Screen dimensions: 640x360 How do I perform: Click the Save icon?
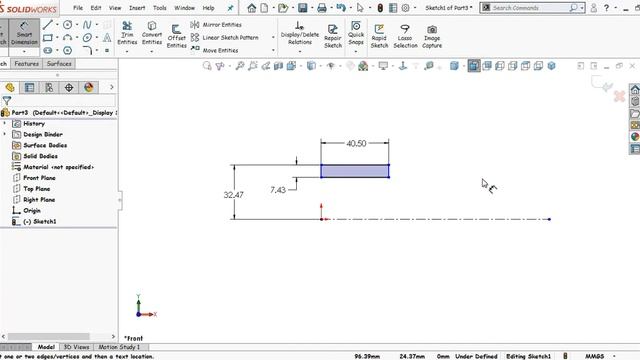[302, 8]
